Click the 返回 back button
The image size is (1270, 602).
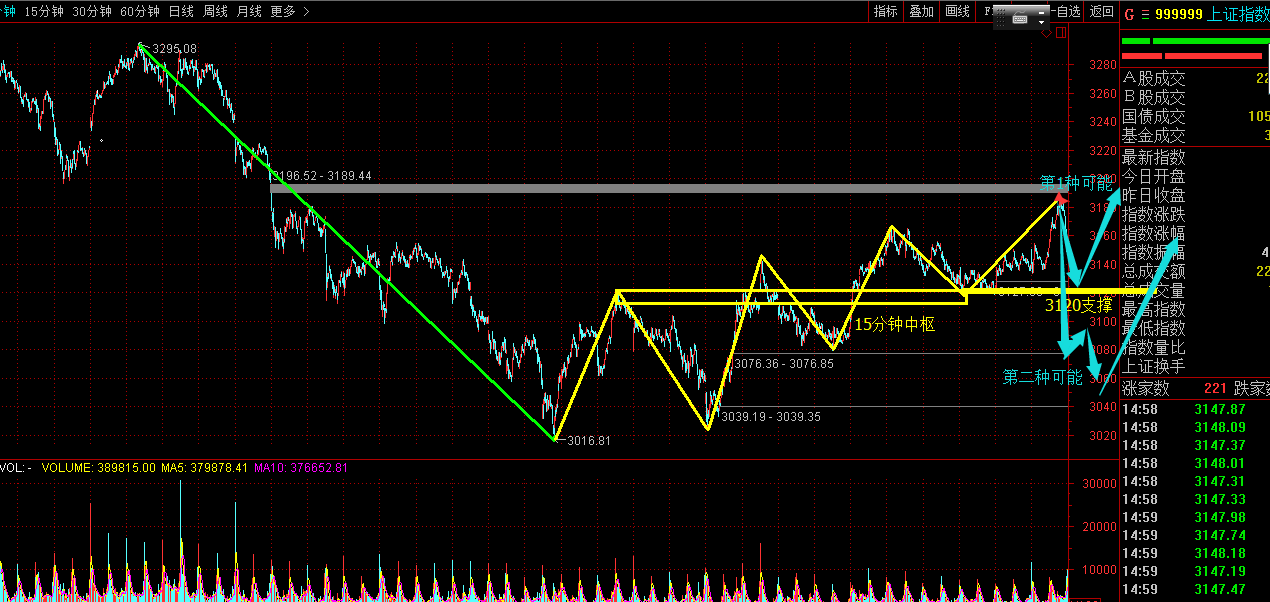click(1101, 11)
